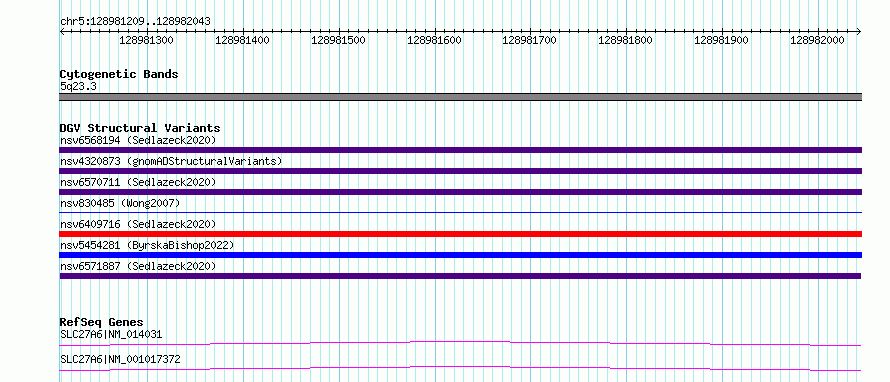Screen dimensions: 890x382
Task: Click the chr5:128981209..128982043 coordinates label
Action: click(x=135, y=21)
